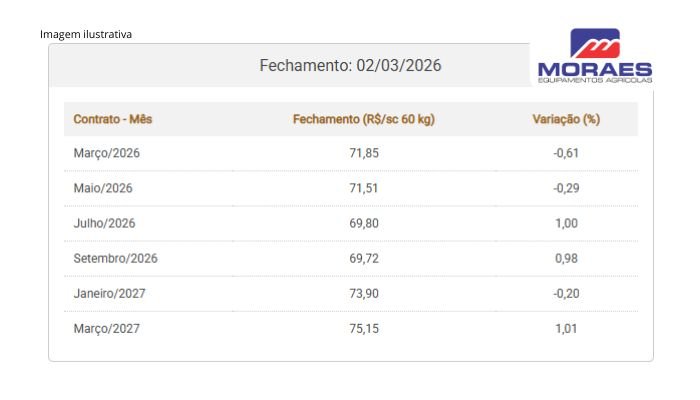Click the -0,61 variation value
The width and height of the screenshot is (700, 400).
tap(566, 153)
